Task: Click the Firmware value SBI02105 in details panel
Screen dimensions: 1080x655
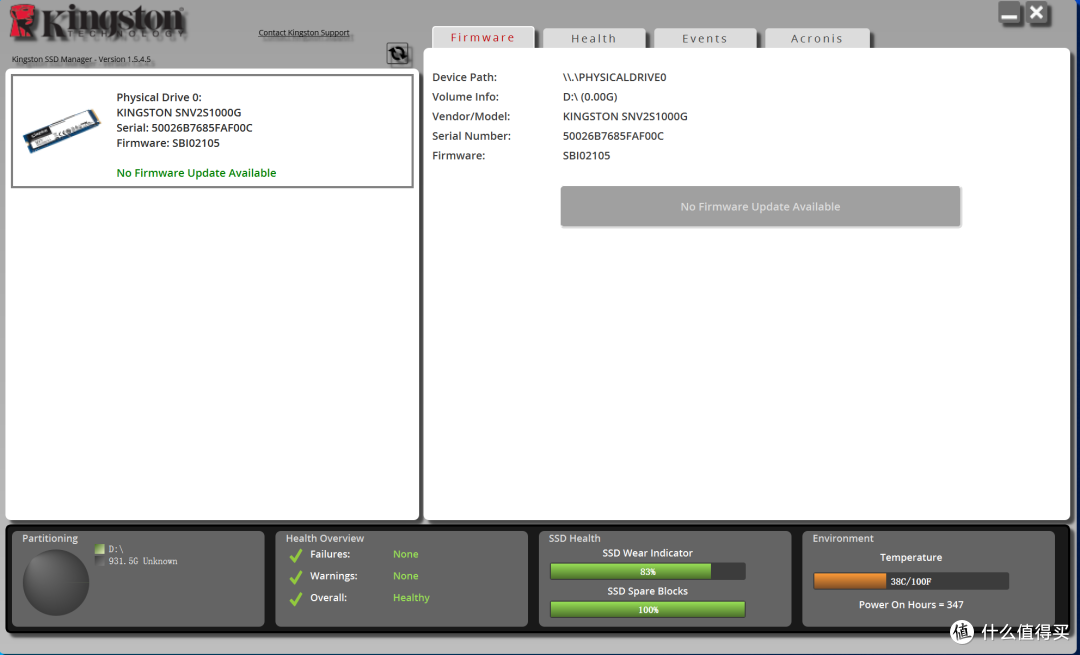Action: pos(586,155)
